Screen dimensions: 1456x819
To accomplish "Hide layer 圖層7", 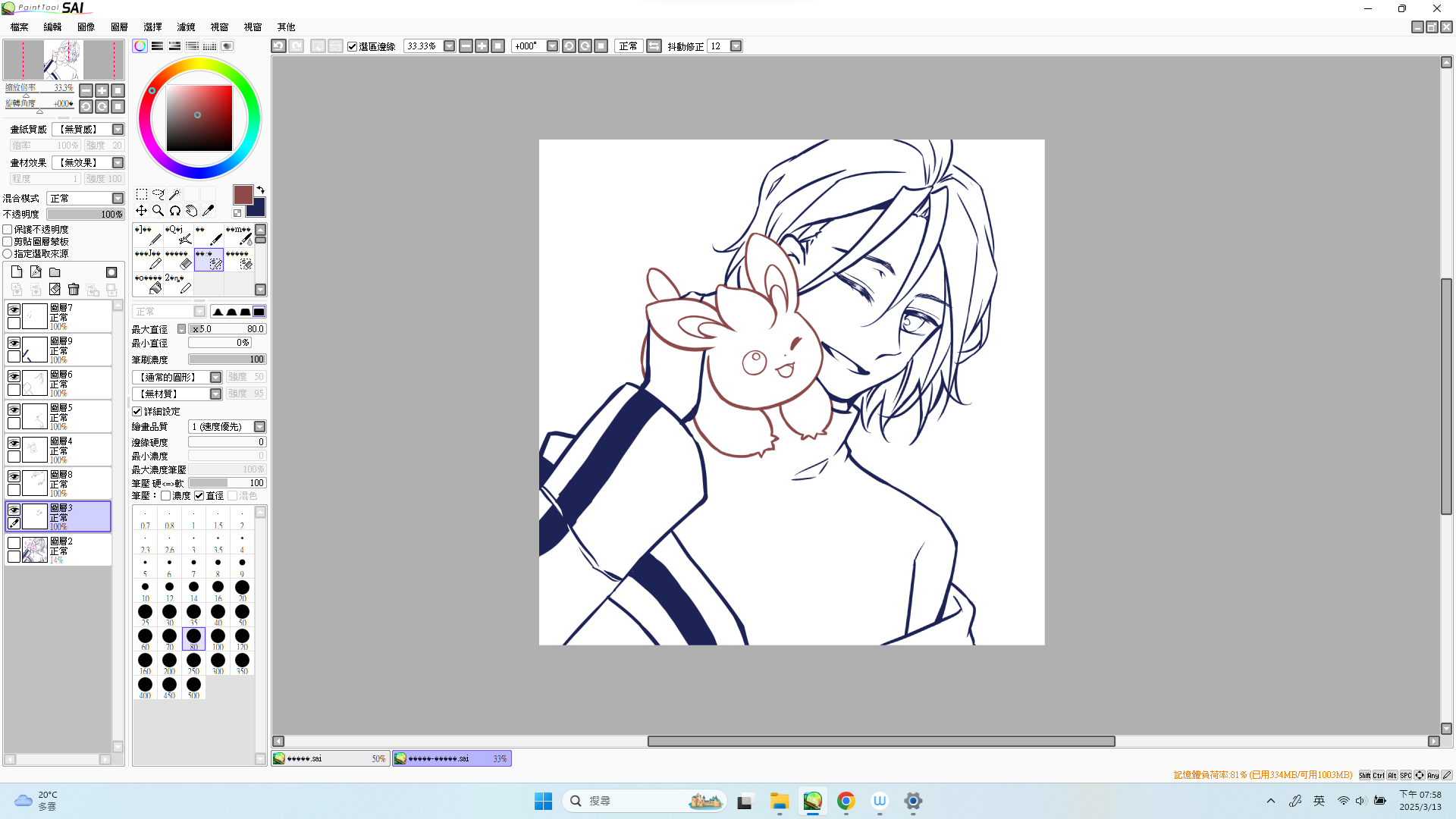I will coord(14,309).
